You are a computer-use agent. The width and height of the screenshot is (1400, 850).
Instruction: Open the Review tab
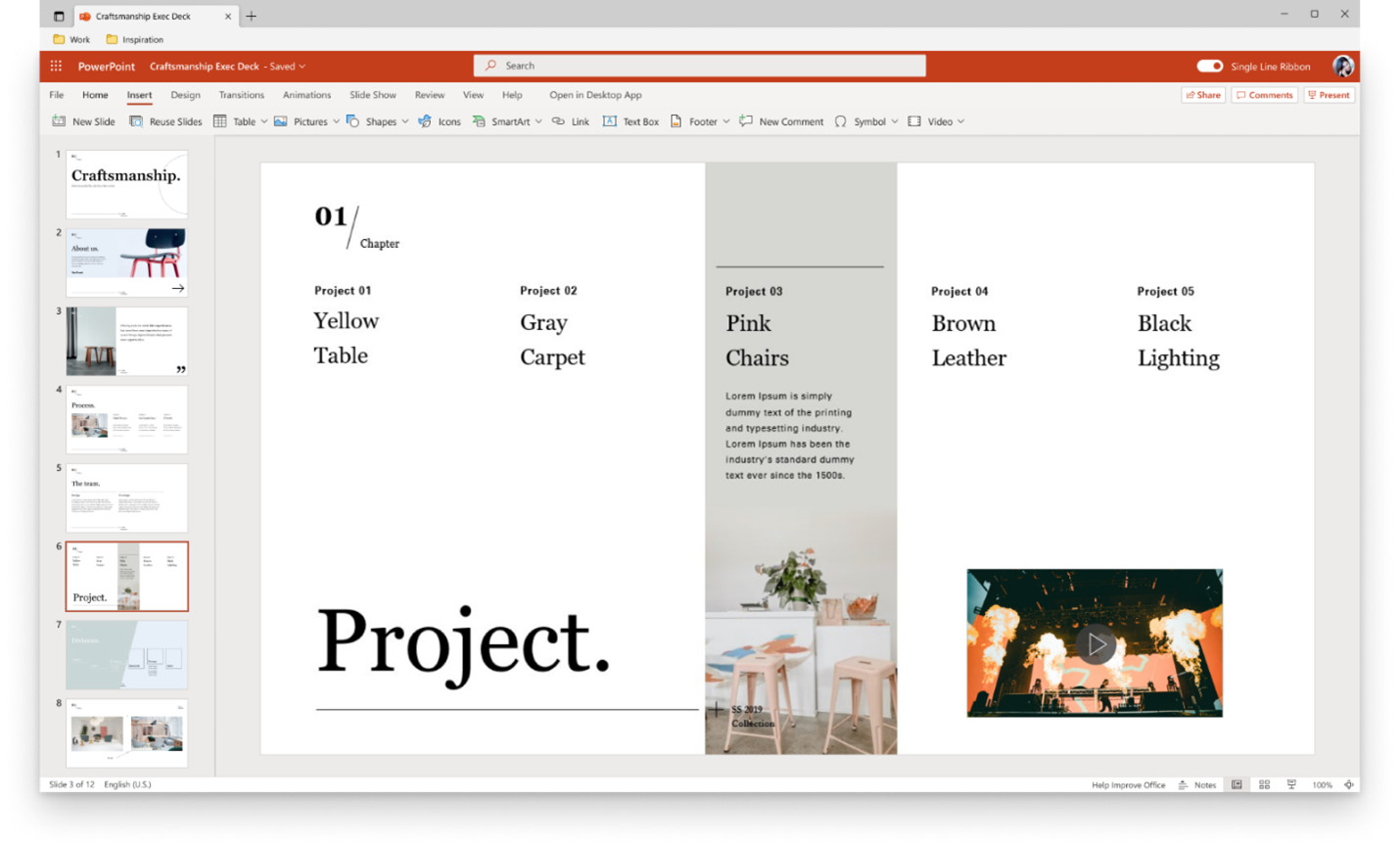click(x=430, y=95)
